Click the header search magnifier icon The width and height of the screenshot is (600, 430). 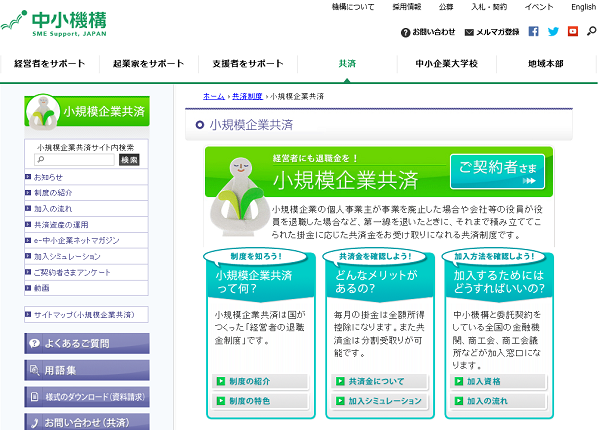click(592, 31)
